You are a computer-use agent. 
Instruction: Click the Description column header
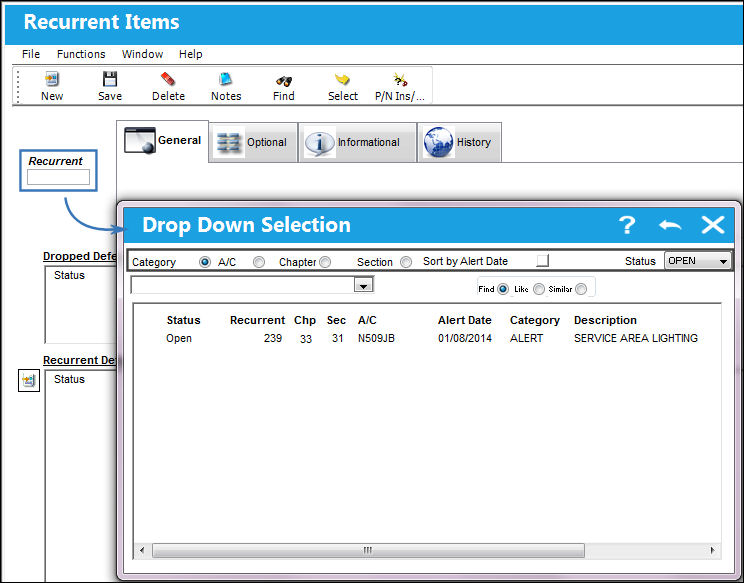tap(605, 320)
